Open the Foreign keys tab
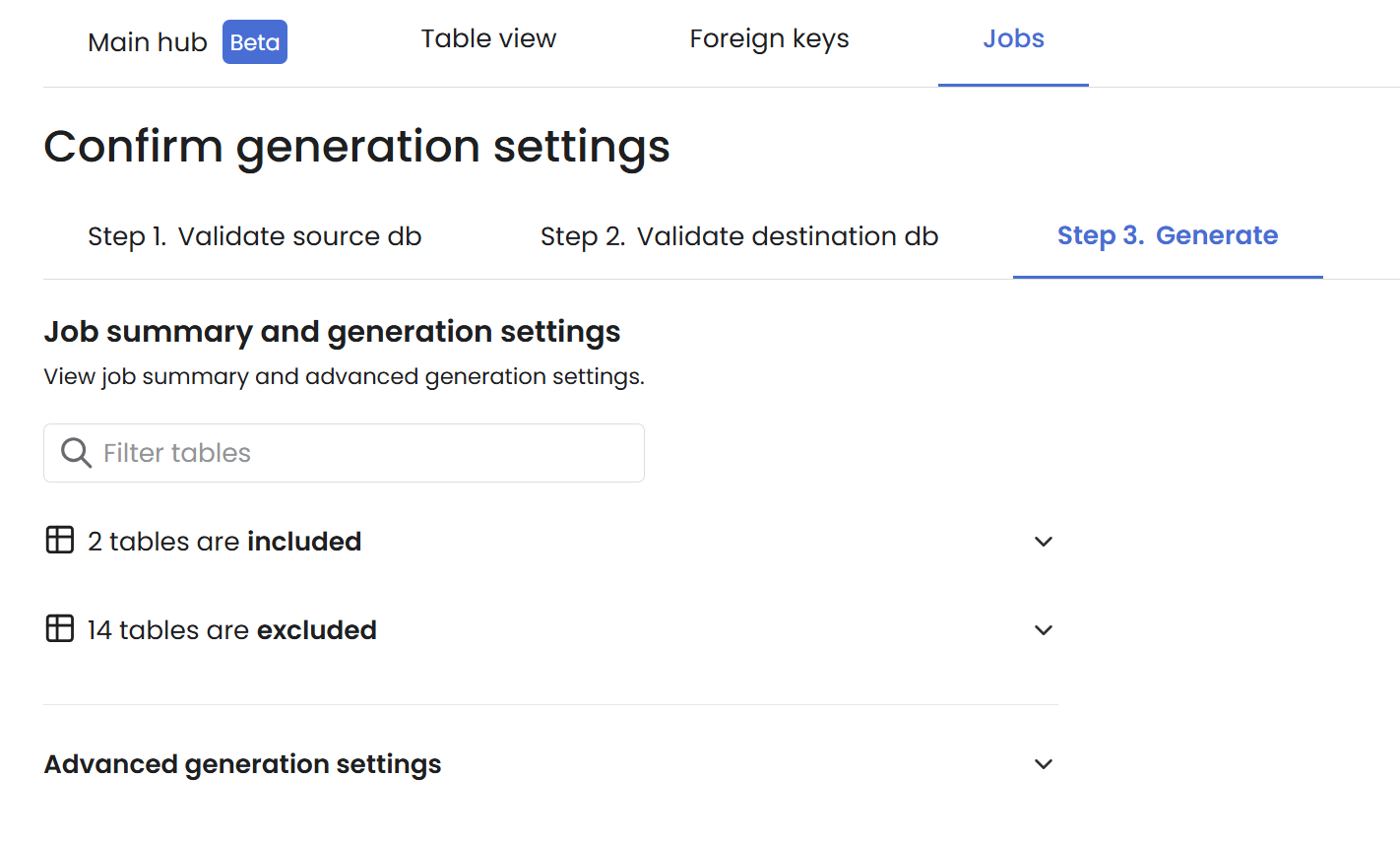Viewport: 1400px width, 842px height. (x=769, y=38)
